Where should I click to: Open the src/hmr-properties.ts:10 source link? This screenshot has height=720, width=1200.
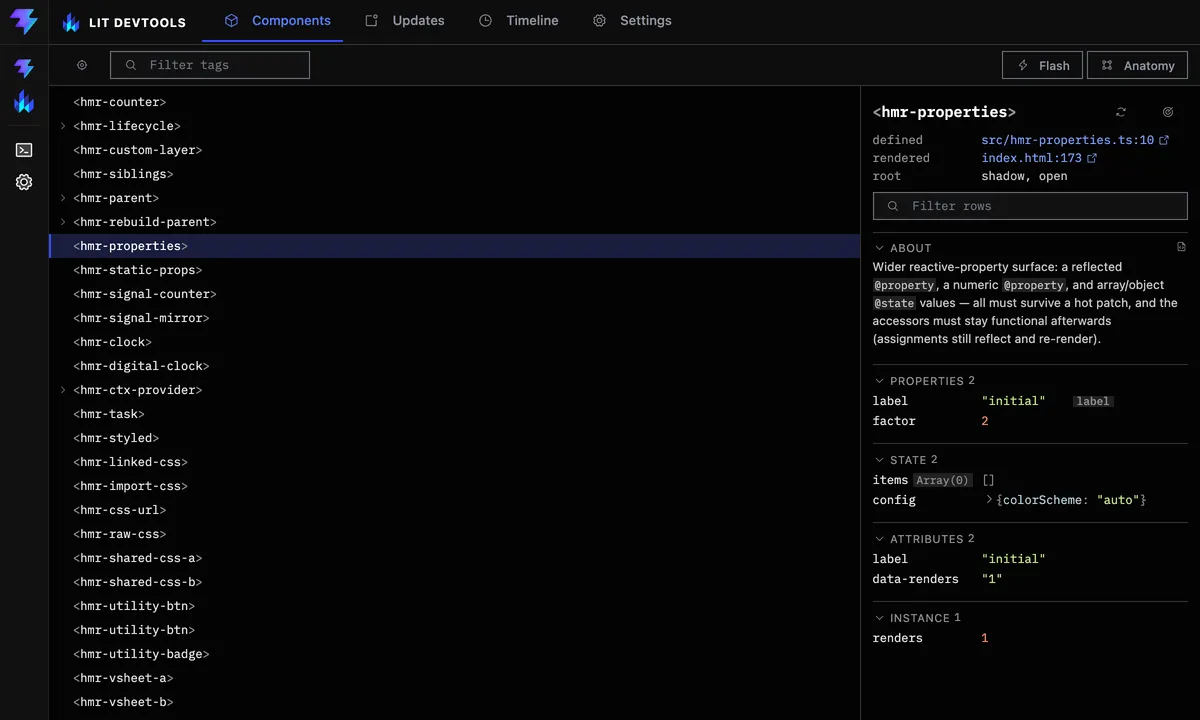pyautogui.click(x=1068, y=140)
